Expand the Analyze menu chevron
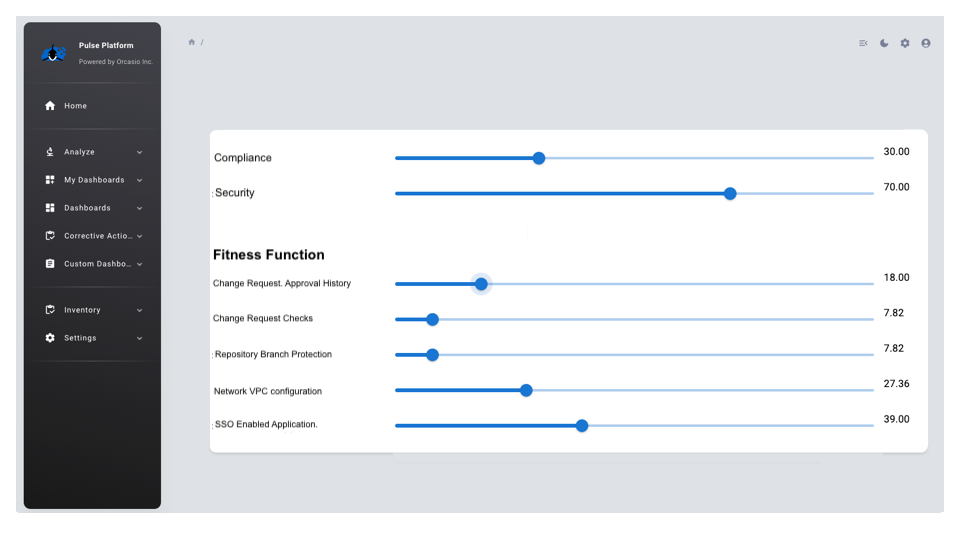 click(139, 152)
